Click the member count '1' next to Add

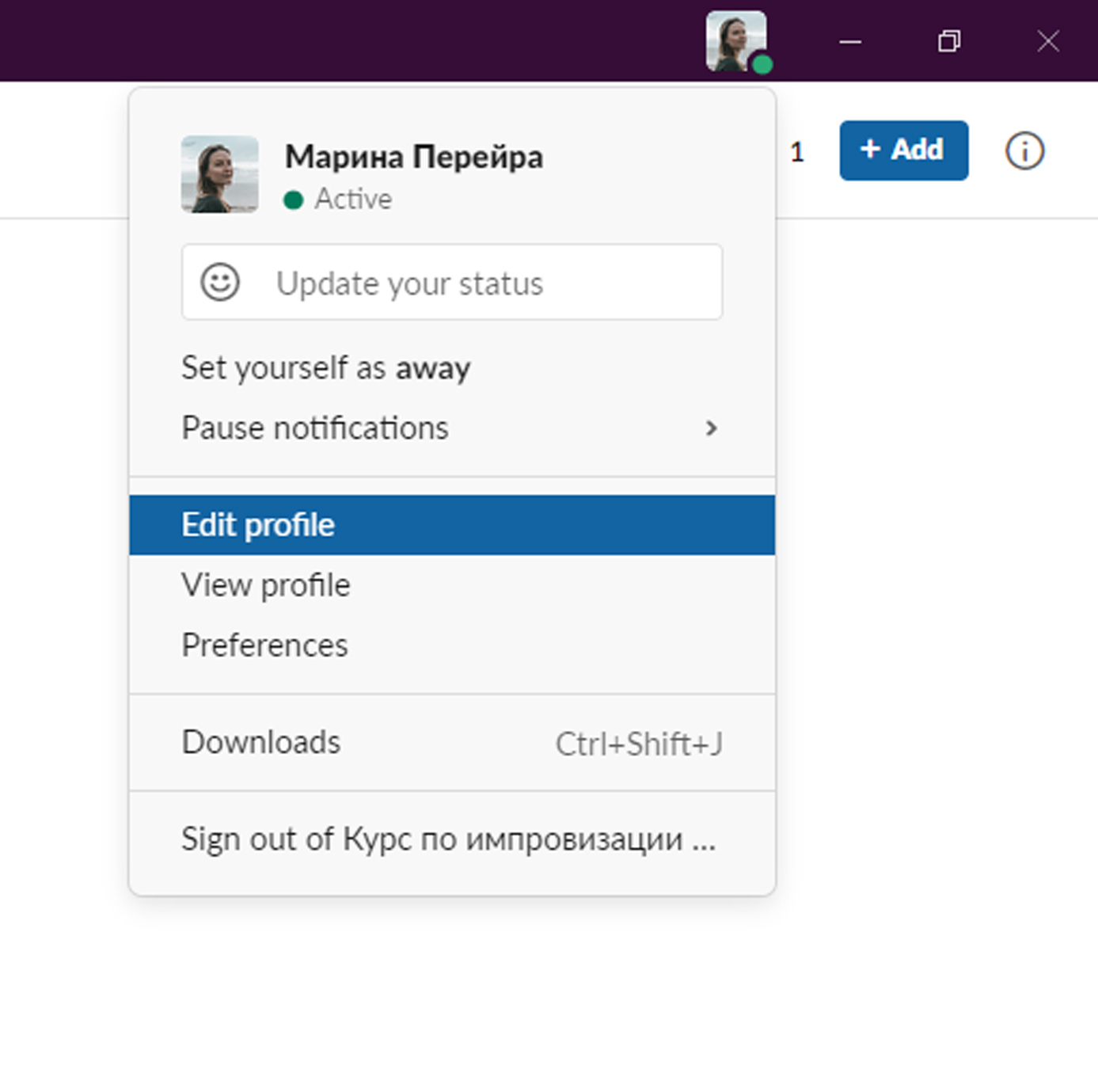pyautogui.click(x=797, y=151)
